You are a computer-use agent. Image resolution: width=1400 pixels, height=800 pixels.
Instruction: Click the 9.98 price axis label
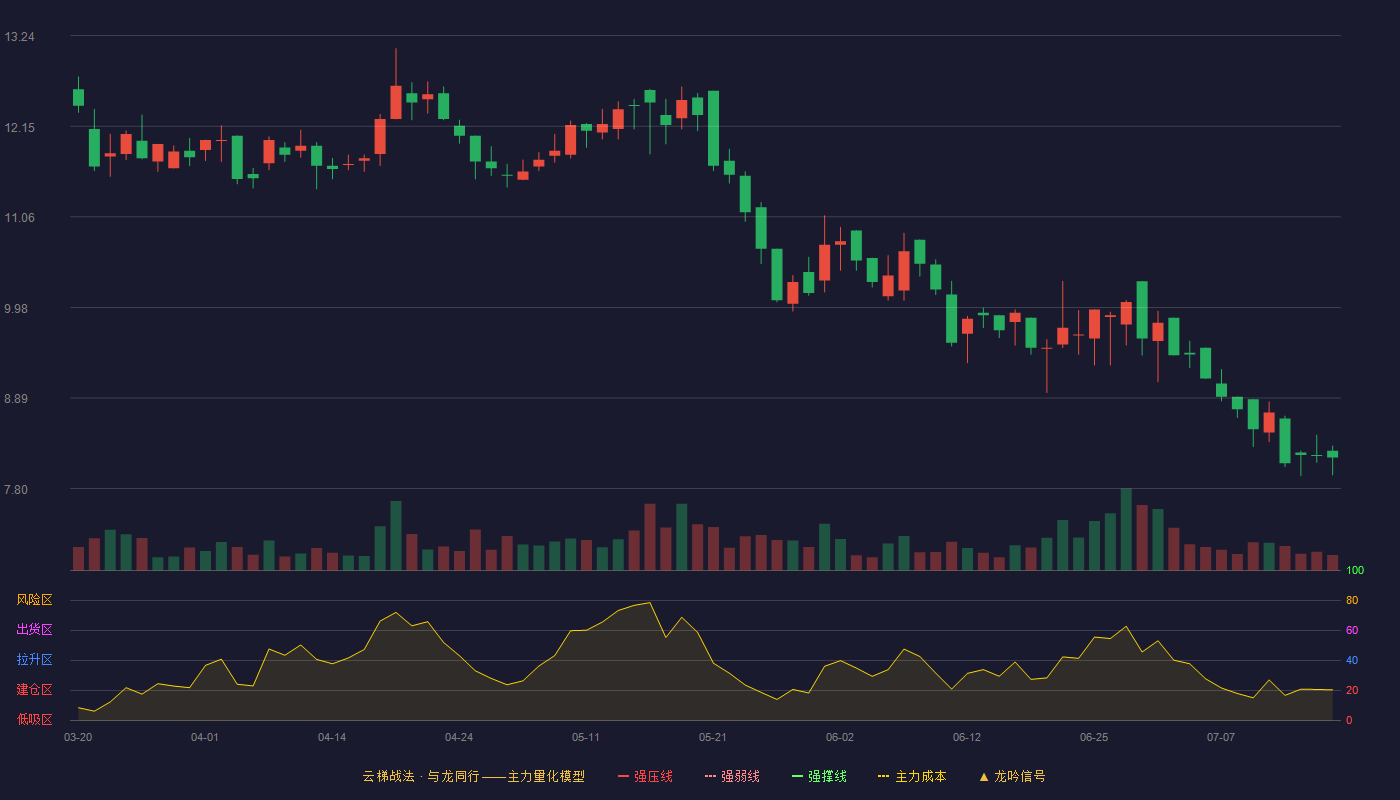pos(17,309)
